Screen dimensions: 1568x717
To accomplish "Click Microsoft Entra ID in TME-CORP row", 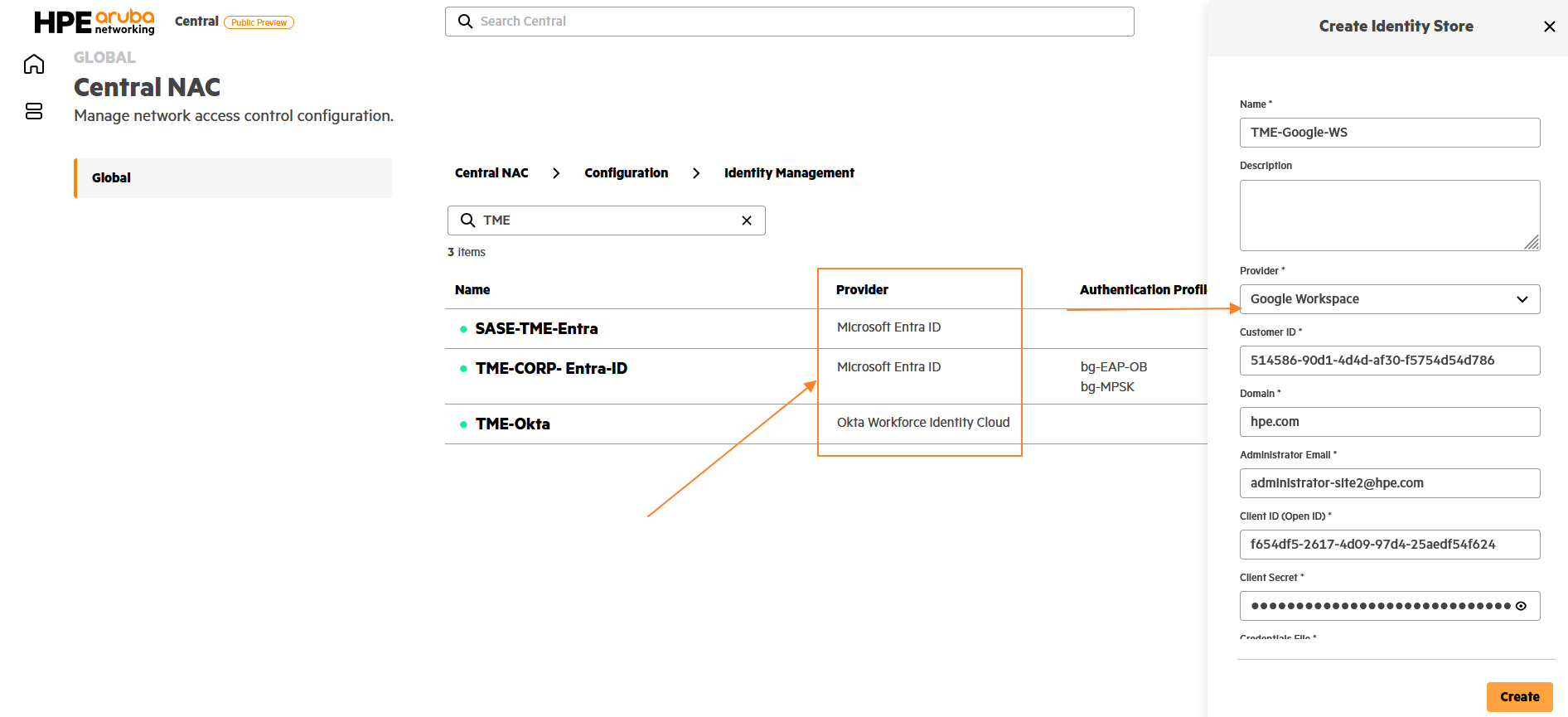I will [888, 367].
